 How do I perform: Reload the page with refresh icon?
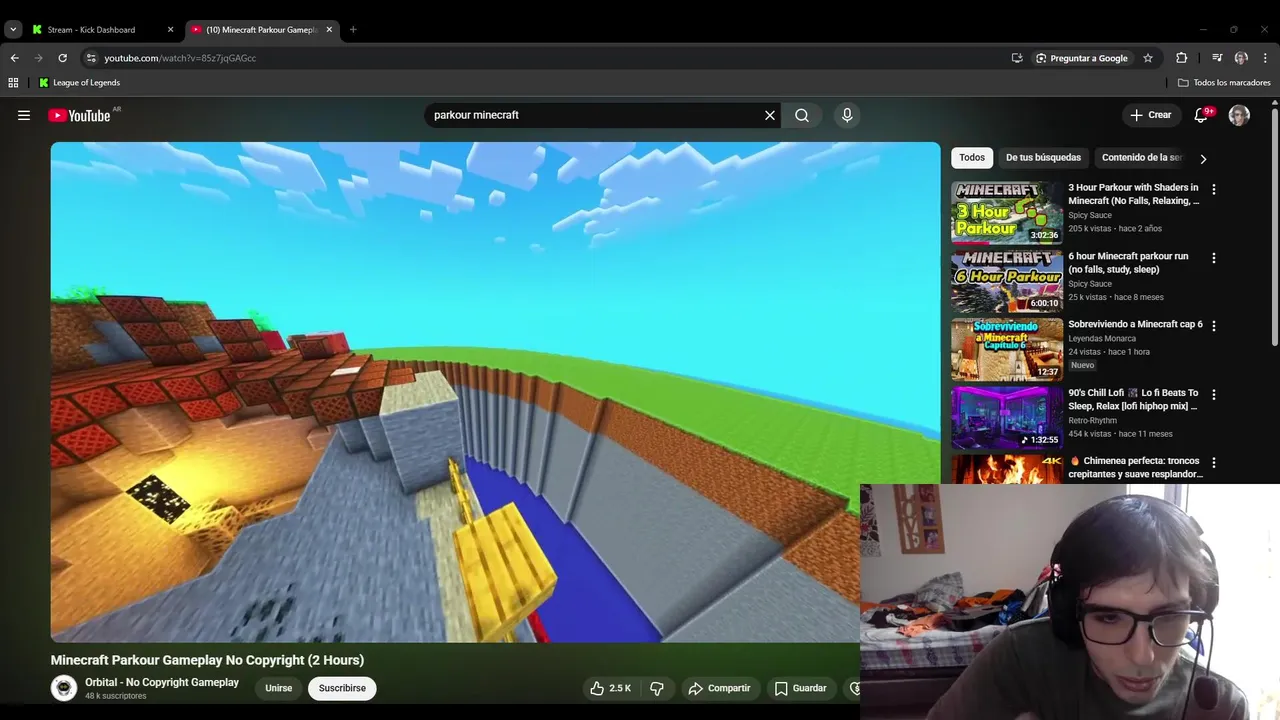(62, 58)
